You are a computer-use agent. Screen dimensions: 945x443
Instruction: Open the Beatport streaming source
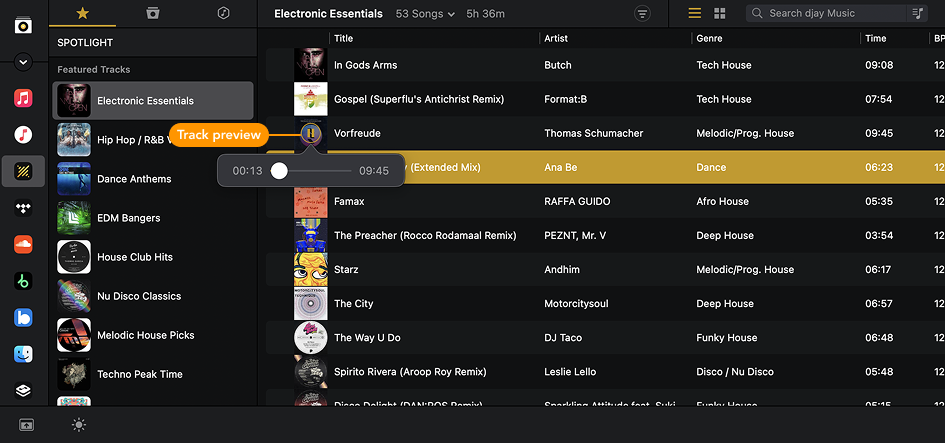pyautogui.click(x=24, y=281)
